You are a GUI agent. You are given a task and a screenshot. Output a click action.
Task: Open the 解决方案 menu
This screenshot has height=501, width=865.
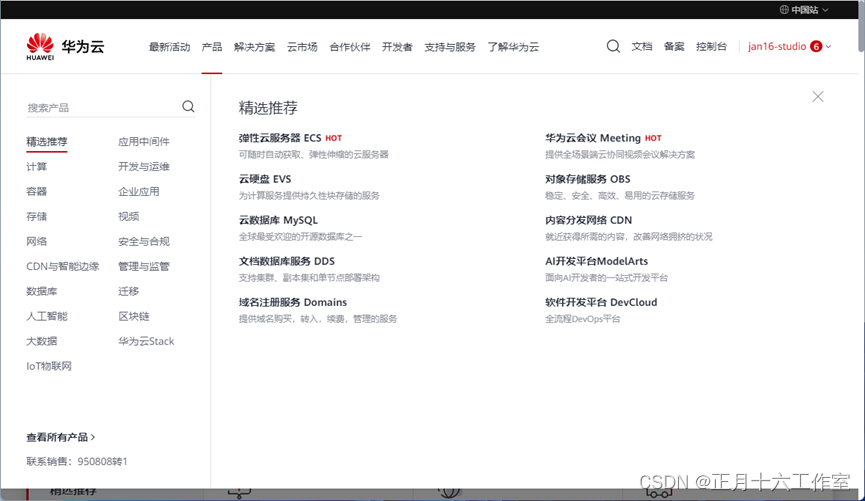pyautogui.click(x=254, y=47)
